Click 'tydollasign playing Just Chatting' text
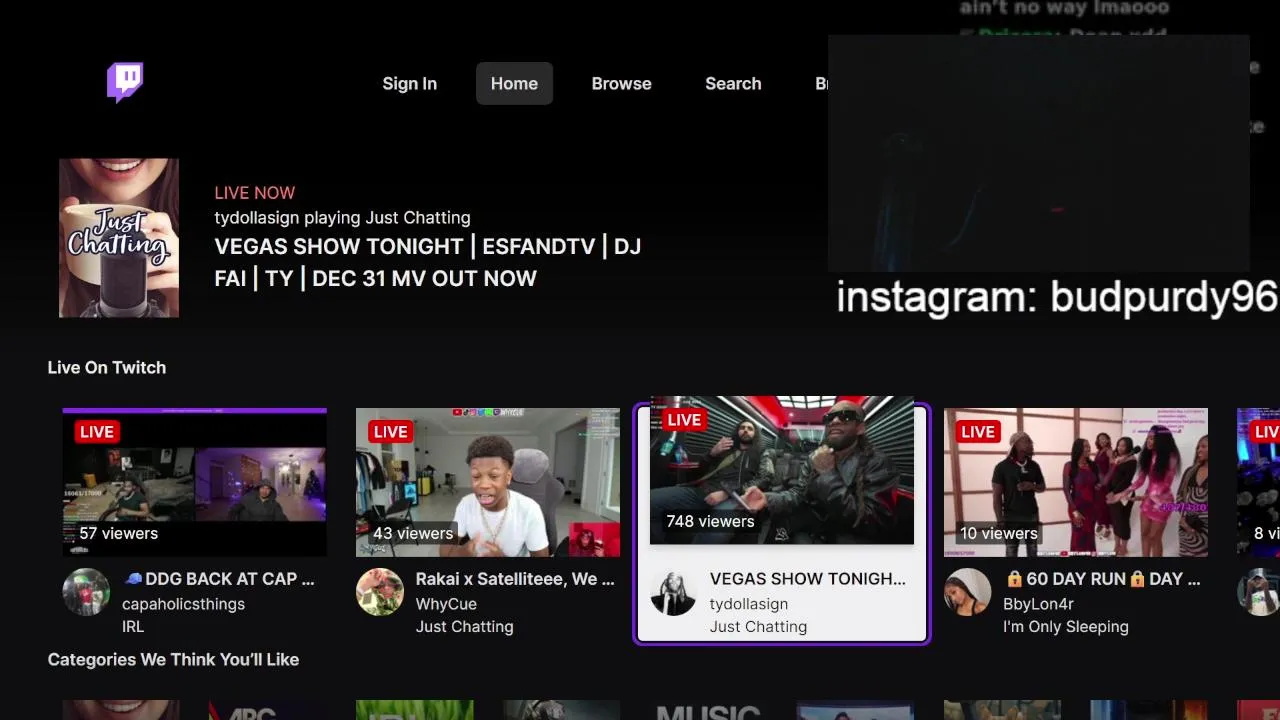This screenshot has width=1280, height=720. click(342, 218)
